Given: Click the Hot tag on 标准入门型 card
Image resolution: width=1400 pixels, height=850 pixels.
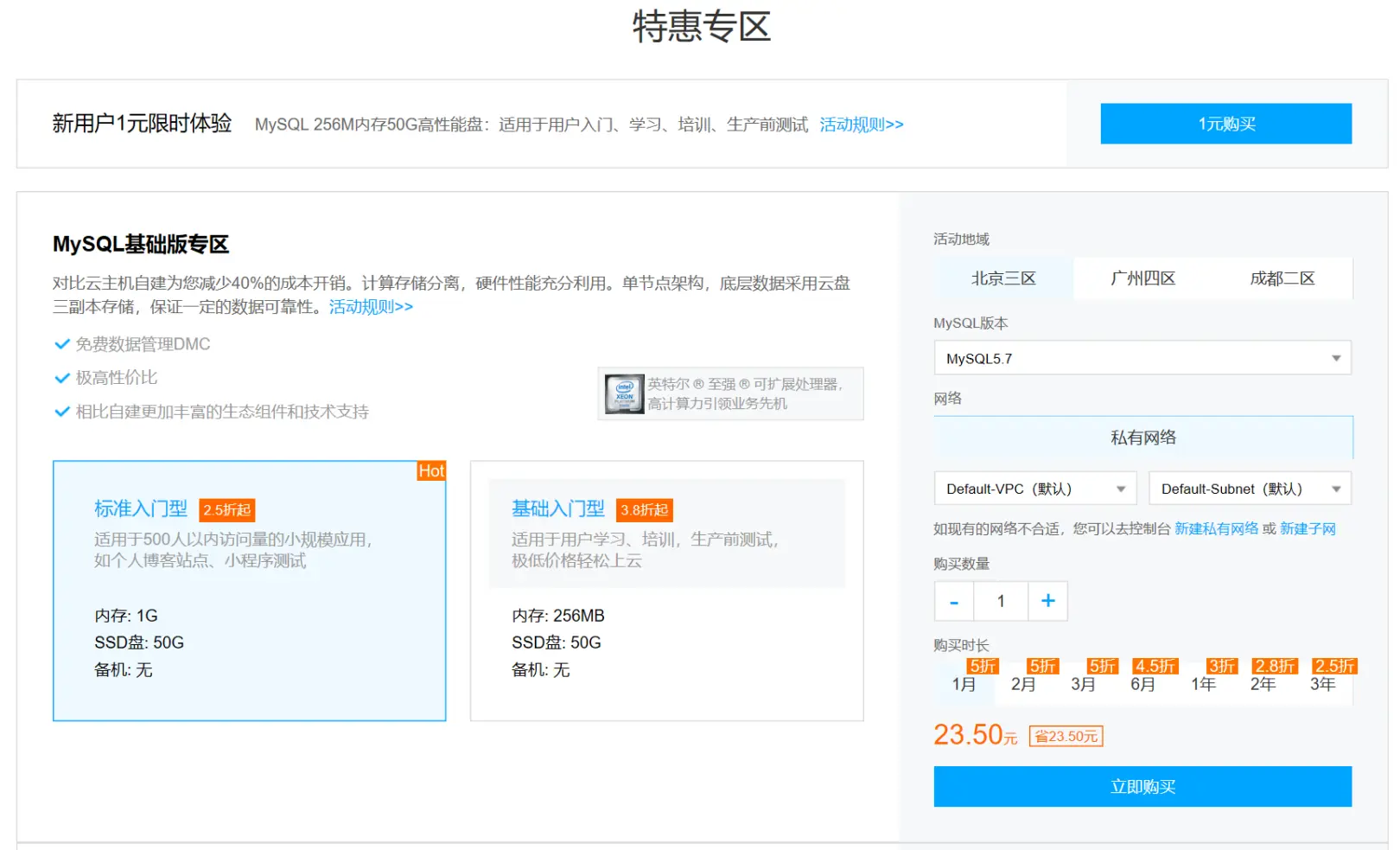Looking at the screenshot, I should click(431, 471).
